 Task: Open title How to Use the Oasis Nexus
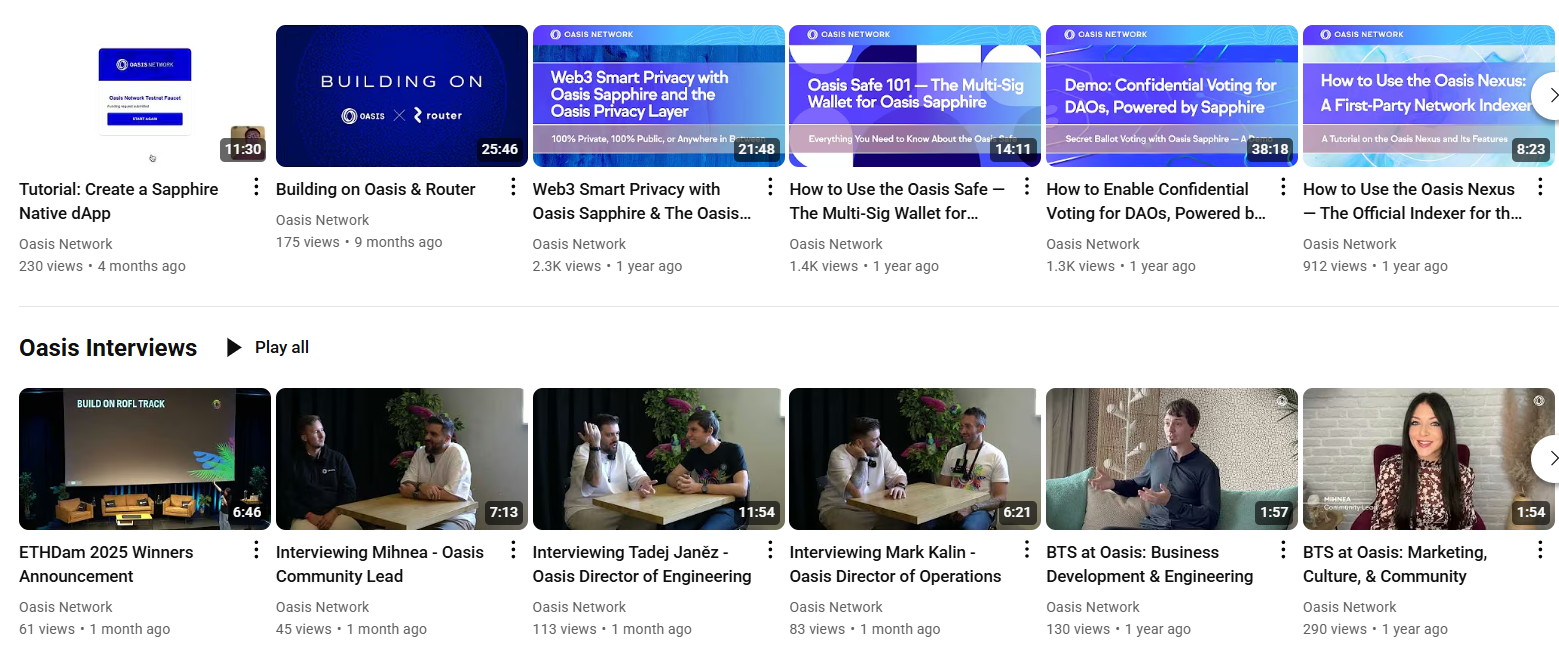click(1413, 201)
